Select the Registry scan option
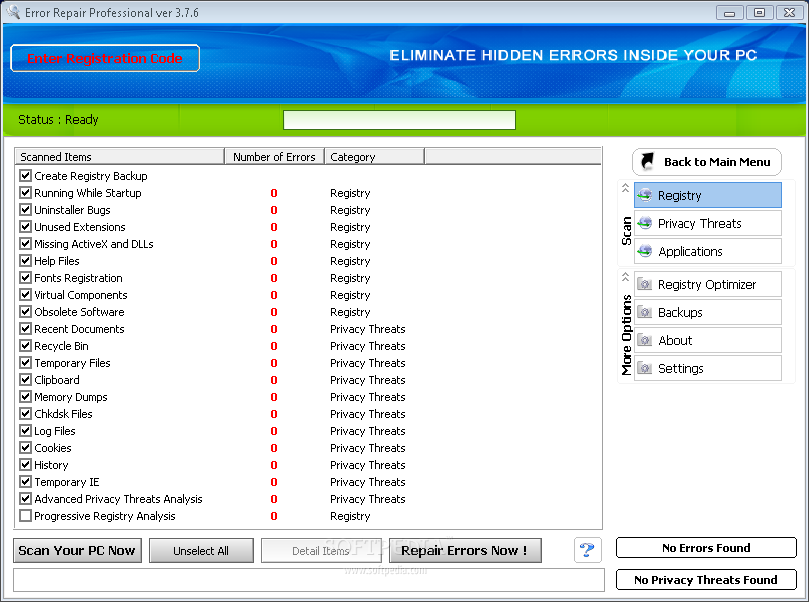Image resolution: width=809 pixels, height=602 pixels. [708, 195]
